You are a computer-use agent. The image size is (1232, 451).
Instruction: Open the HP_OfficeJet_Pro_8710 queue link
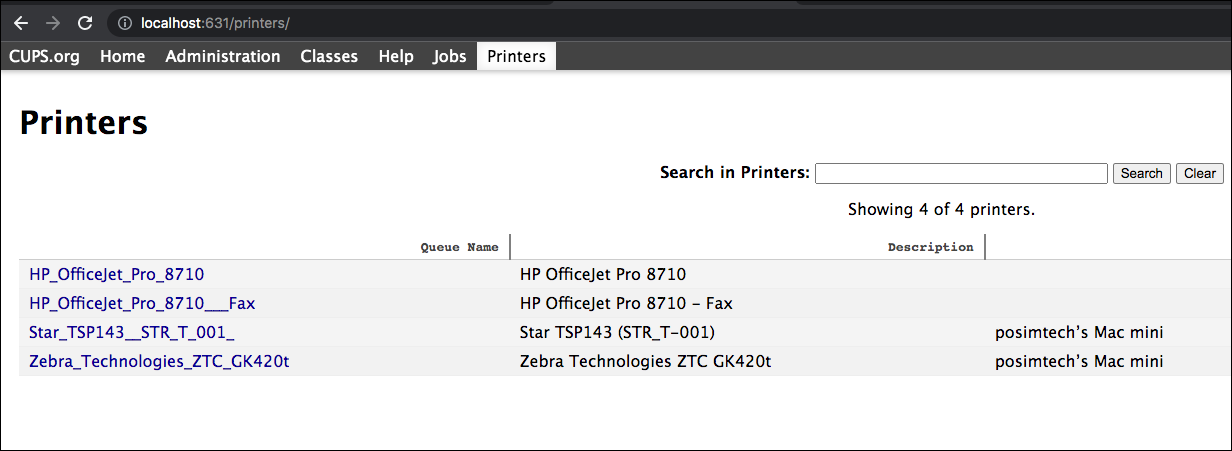coord(117,274)
